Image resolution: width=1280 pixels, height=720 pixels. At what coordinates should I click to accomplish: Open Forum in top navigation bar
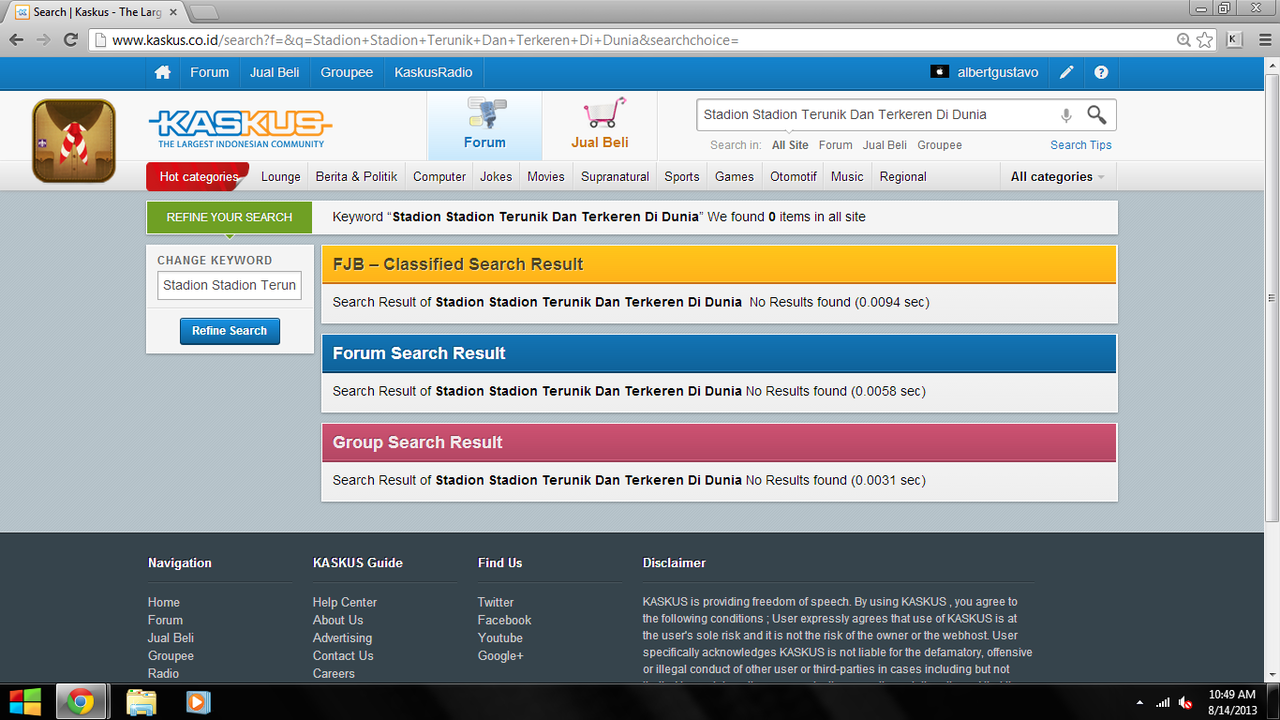point(210,73)
